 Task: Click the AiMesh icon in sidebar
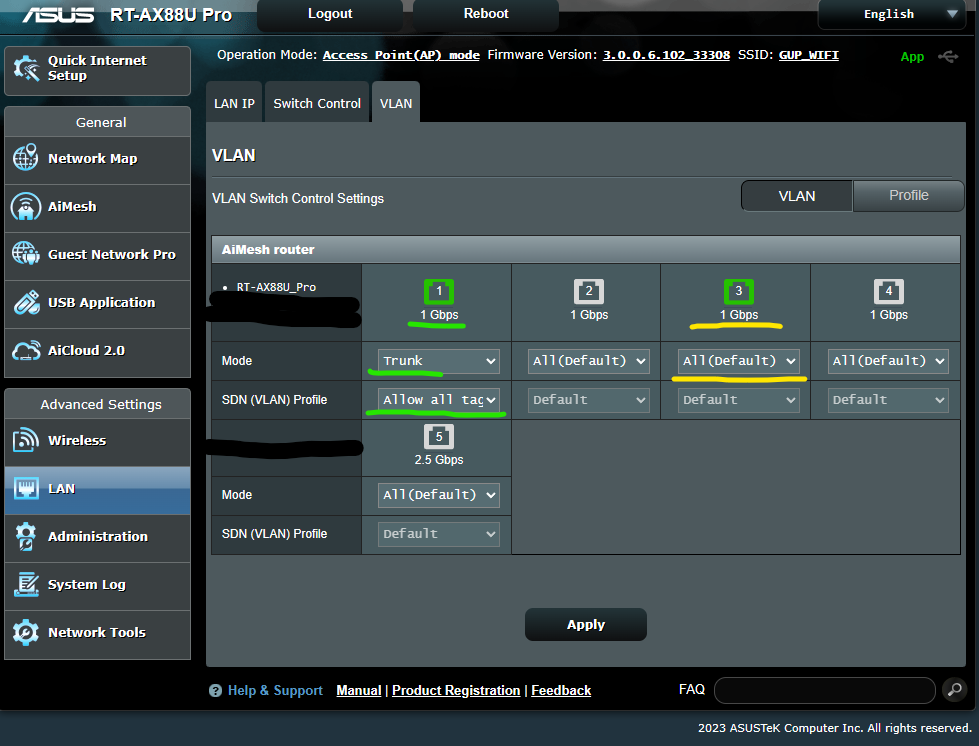pyautogui.click(x=26, y=207)
